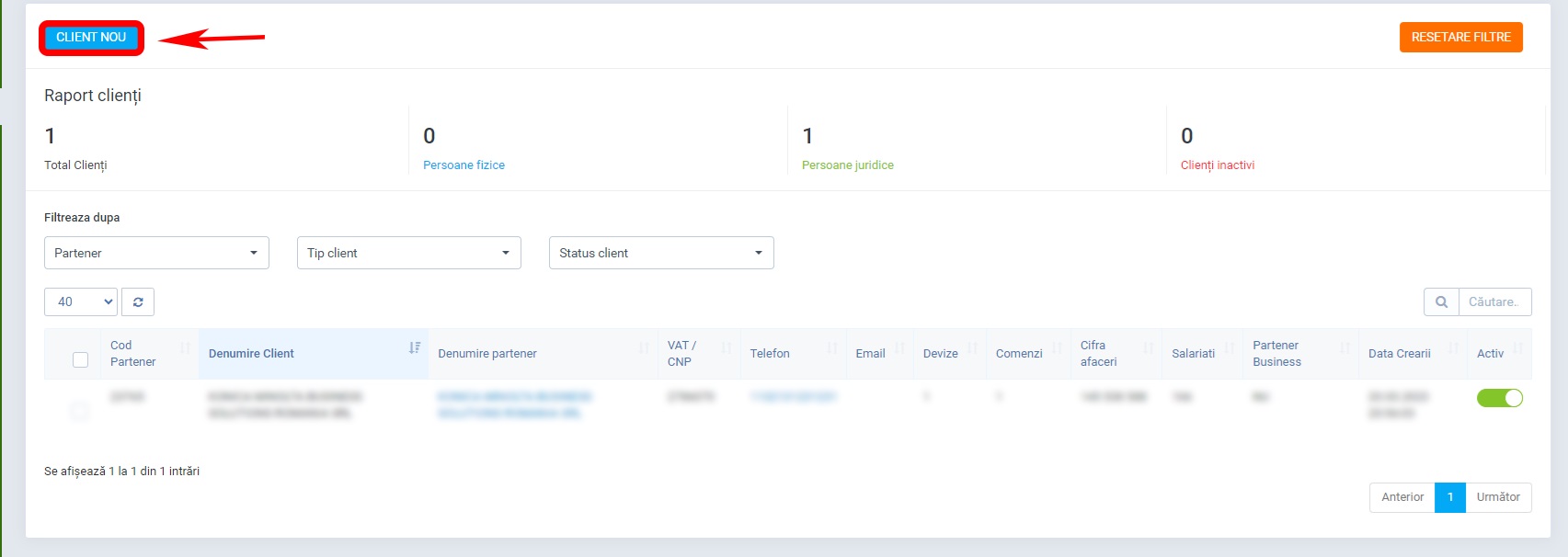The width and height of the screenshot is (1568, 557).
Task: Go to Următor page
Action: 1498,497
